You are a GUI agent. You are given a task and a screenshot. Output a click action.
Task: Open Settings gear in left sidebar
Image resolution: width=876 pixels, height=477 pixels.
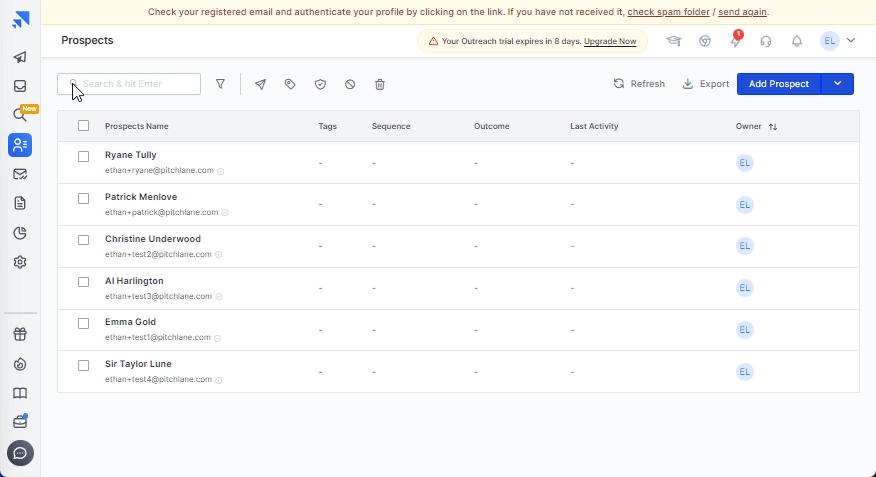point(20,262)
